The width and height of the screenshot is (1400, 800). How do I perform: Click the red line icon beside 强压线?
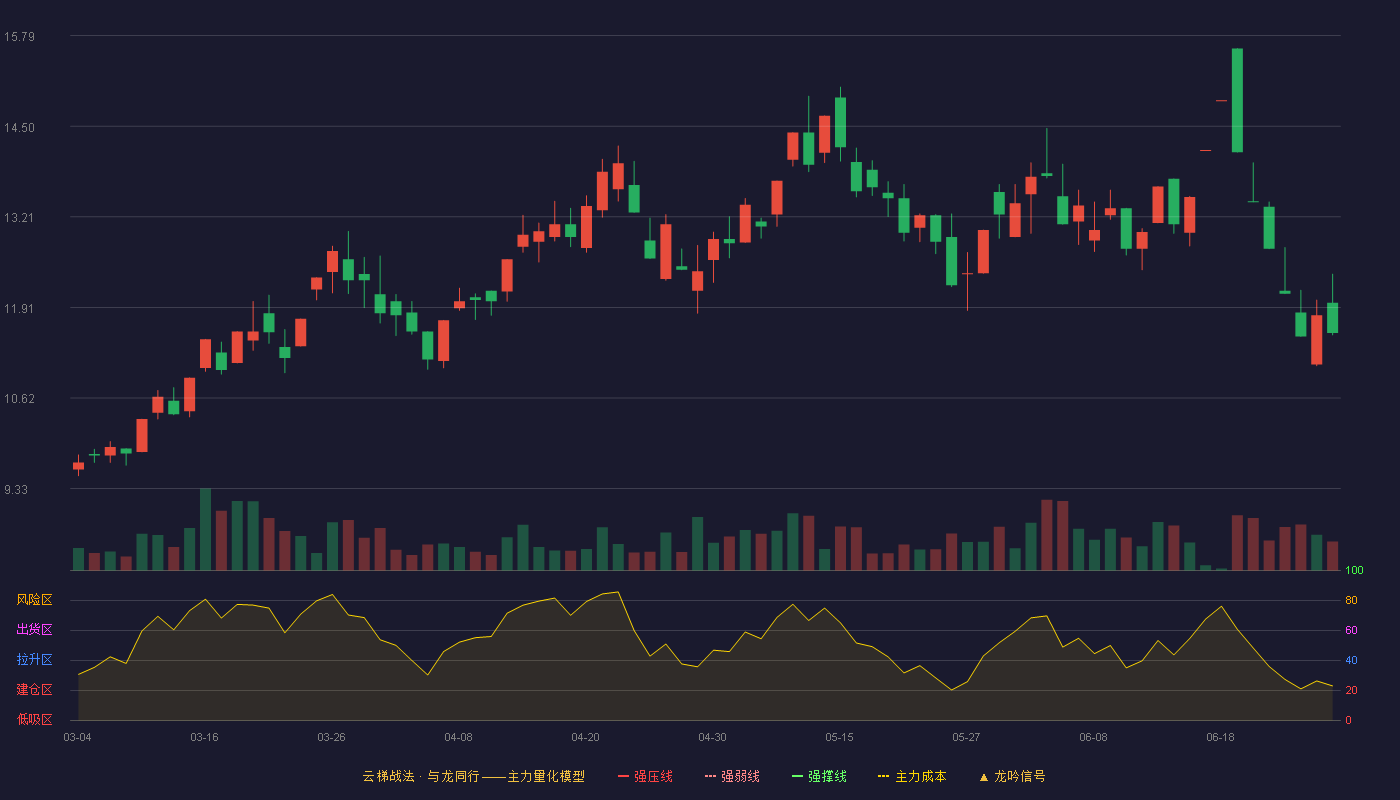coord(623,776)
